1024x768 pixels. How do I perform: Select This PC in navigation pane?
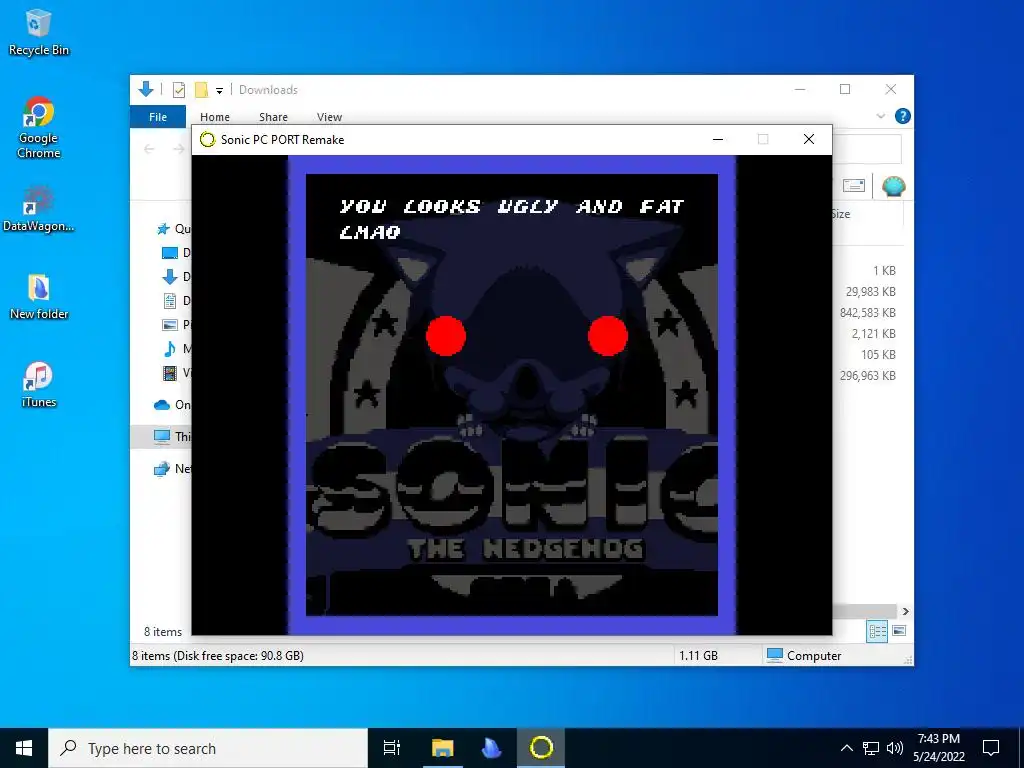pyautogui.click(x=162, y=436)
